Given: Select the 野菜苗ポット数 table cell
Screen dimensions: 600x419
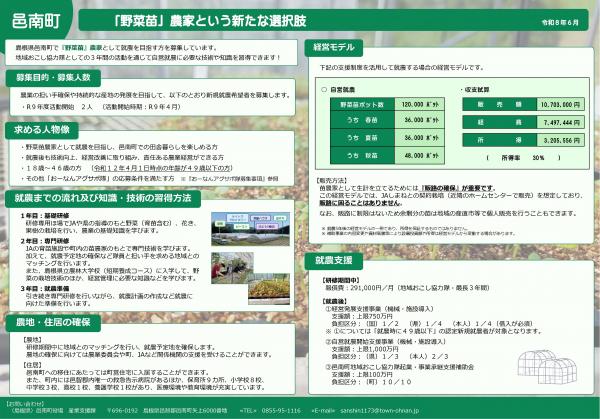Looking at the screenshot, I should point(362,104).
